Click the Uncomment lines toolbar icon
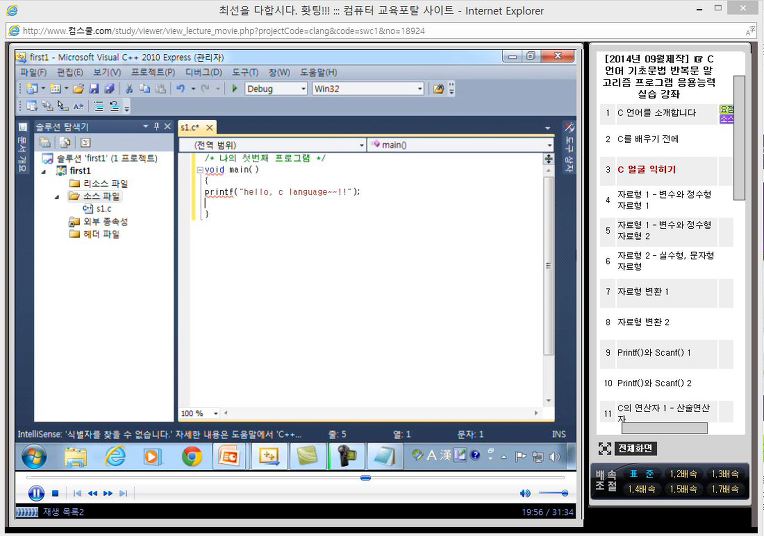 115,106
